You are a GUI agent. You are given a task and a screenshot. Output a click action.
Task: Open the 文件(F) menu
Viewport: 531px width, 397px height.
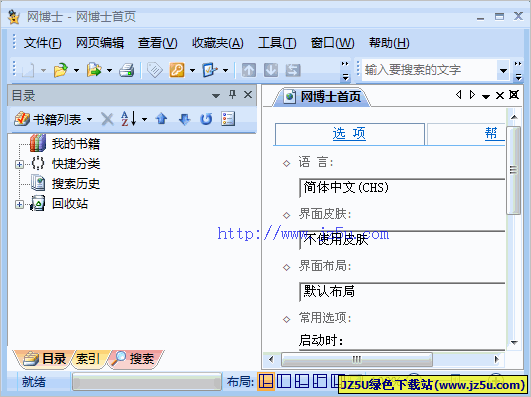tap(42, 43)
